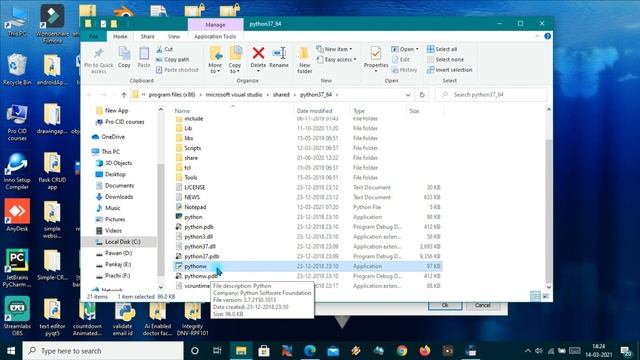Go up one folder level arrow
The image size is (640, 360).
[x=124, y=95]
